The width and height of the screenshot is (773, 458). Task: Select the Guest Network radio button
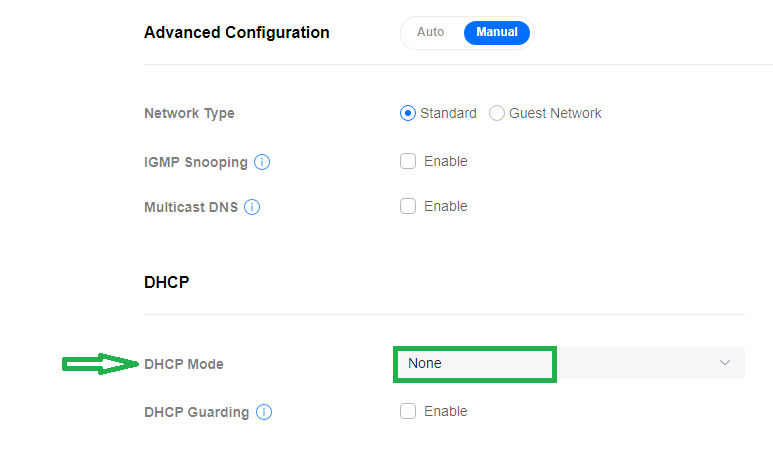[x=497, y=113]
